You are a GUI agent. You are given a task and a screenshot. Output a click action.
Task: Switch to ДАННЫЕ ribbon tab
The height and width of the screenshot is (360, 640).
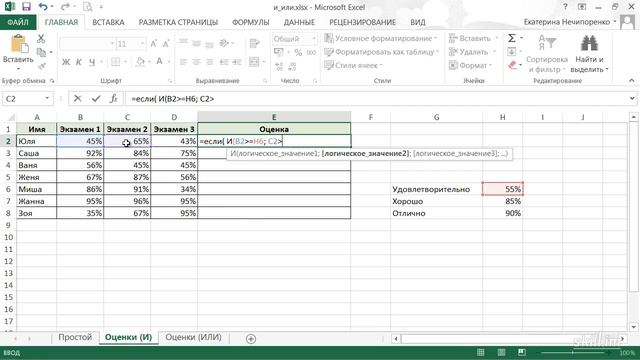pyautogui.click(x=299, y=22)
